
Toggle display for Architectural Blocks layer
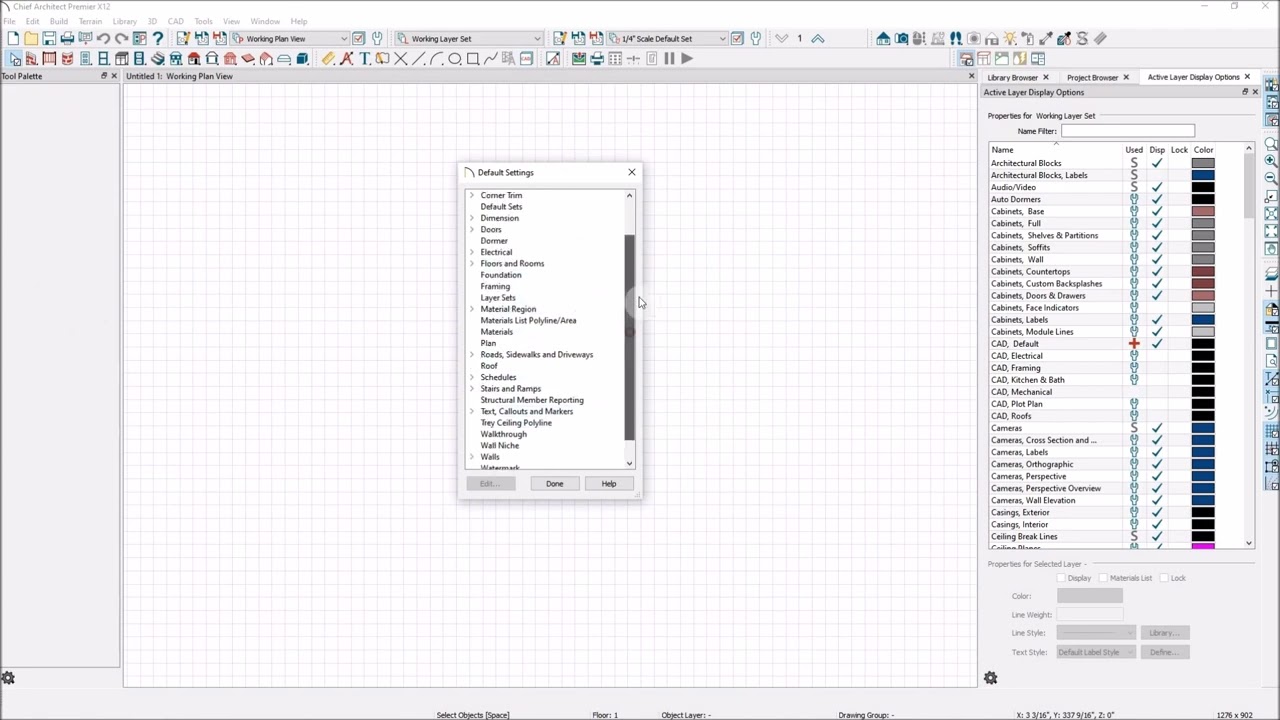[x=1157, y=163]
